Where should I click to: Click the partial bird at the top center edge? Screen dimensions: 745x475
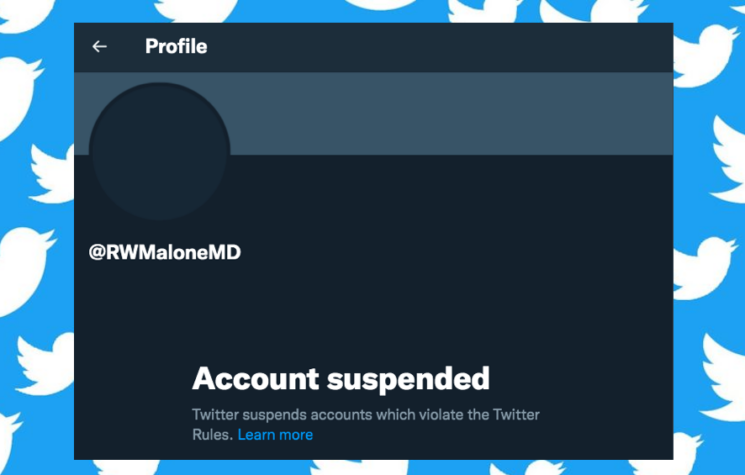point(380,5)
